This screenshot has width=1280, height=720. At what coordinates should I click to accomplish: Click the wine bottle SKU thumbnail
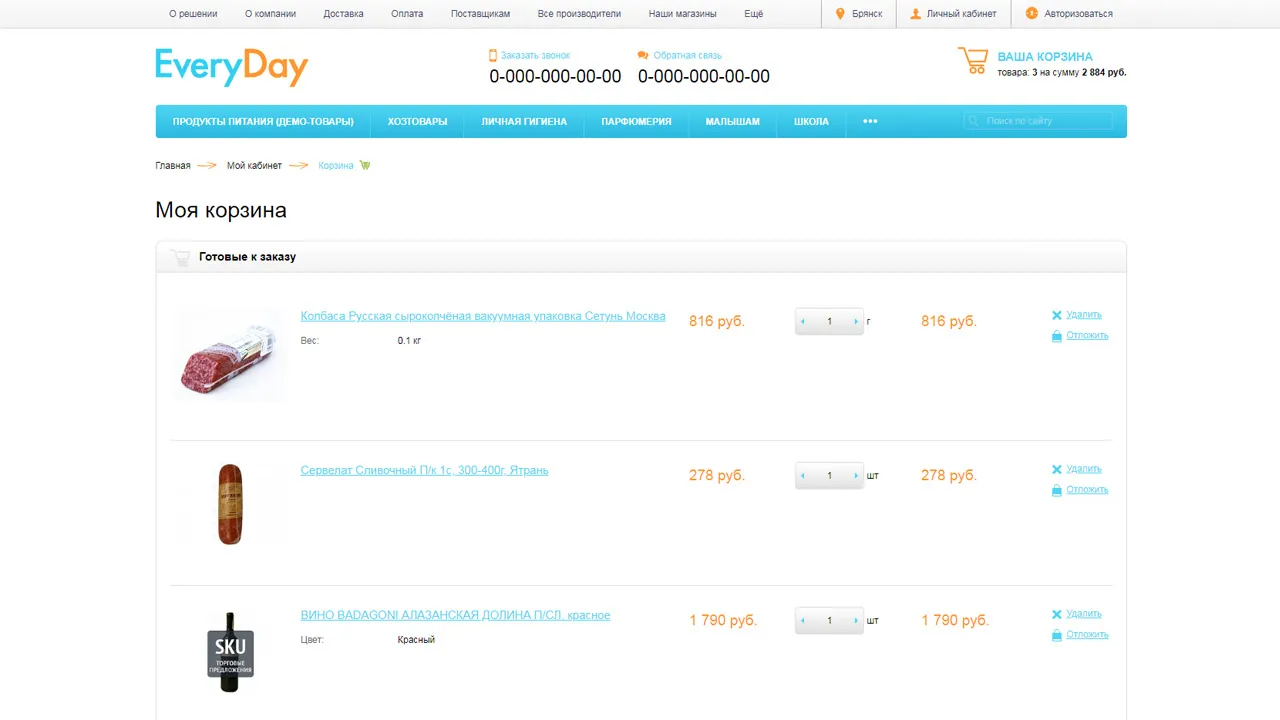[230, 652]
